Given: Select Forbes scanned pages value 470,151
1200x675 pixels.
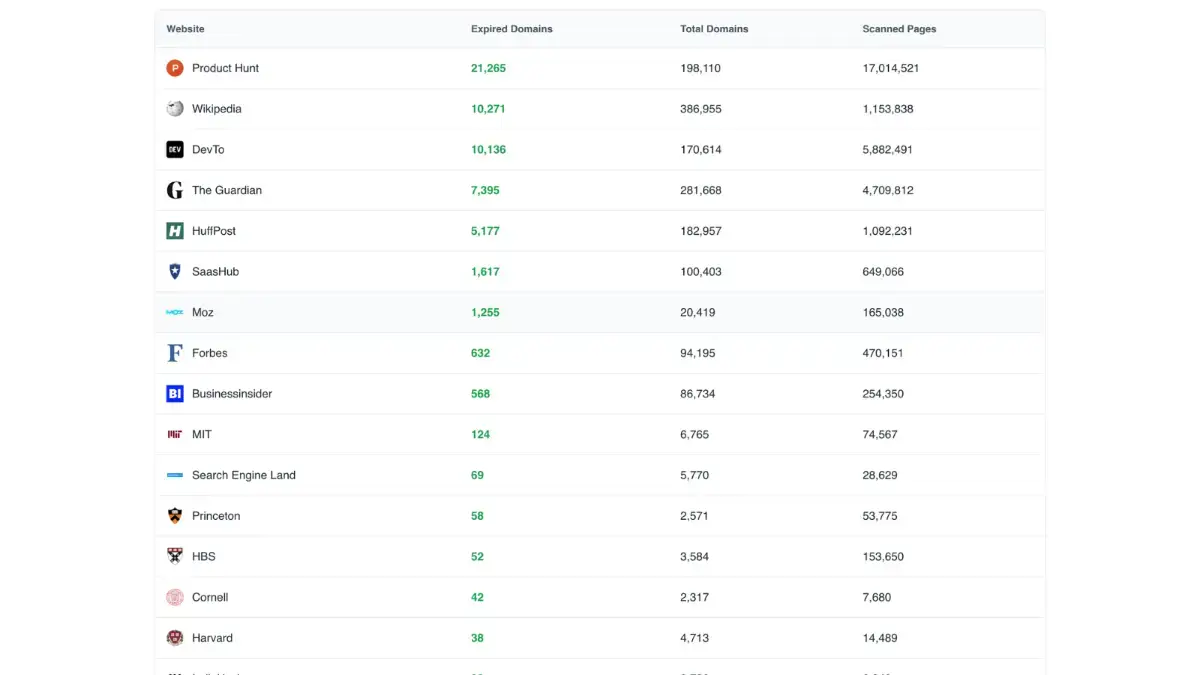Looking at the screenshot, I should 883,353.
